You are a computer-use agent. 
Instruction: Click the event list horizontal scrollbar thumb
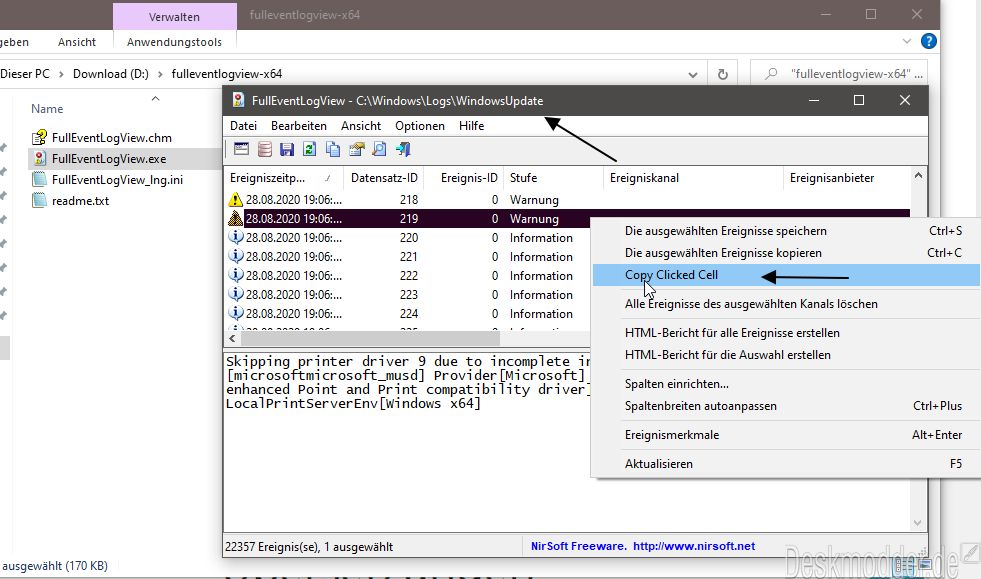click(370, 339)
